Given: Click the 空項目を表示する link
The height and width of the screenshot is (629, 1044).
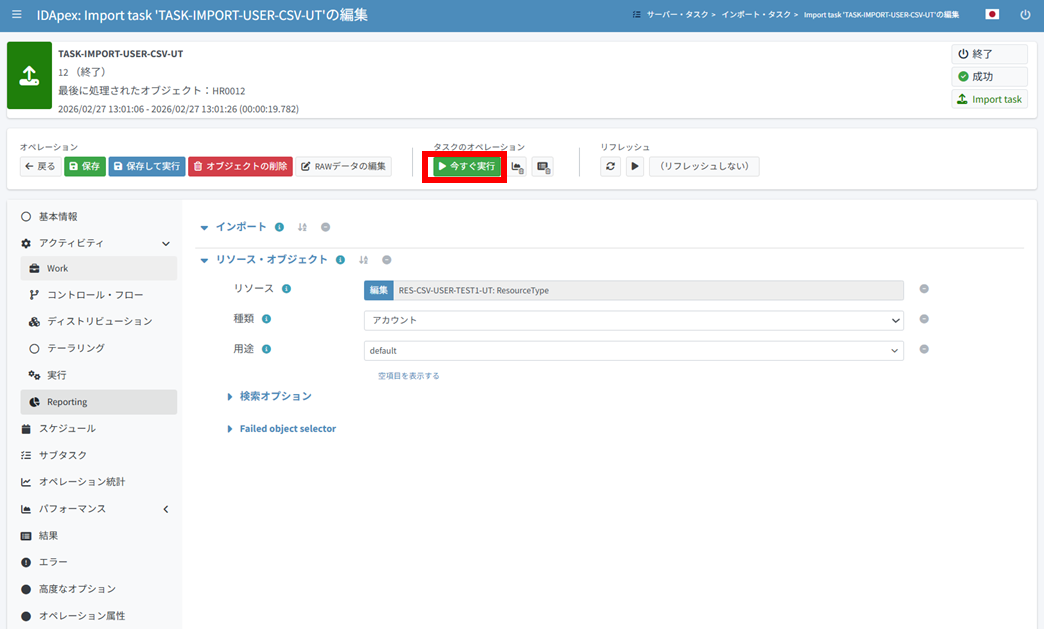Looking at the screenshot, I should (408, 376).
